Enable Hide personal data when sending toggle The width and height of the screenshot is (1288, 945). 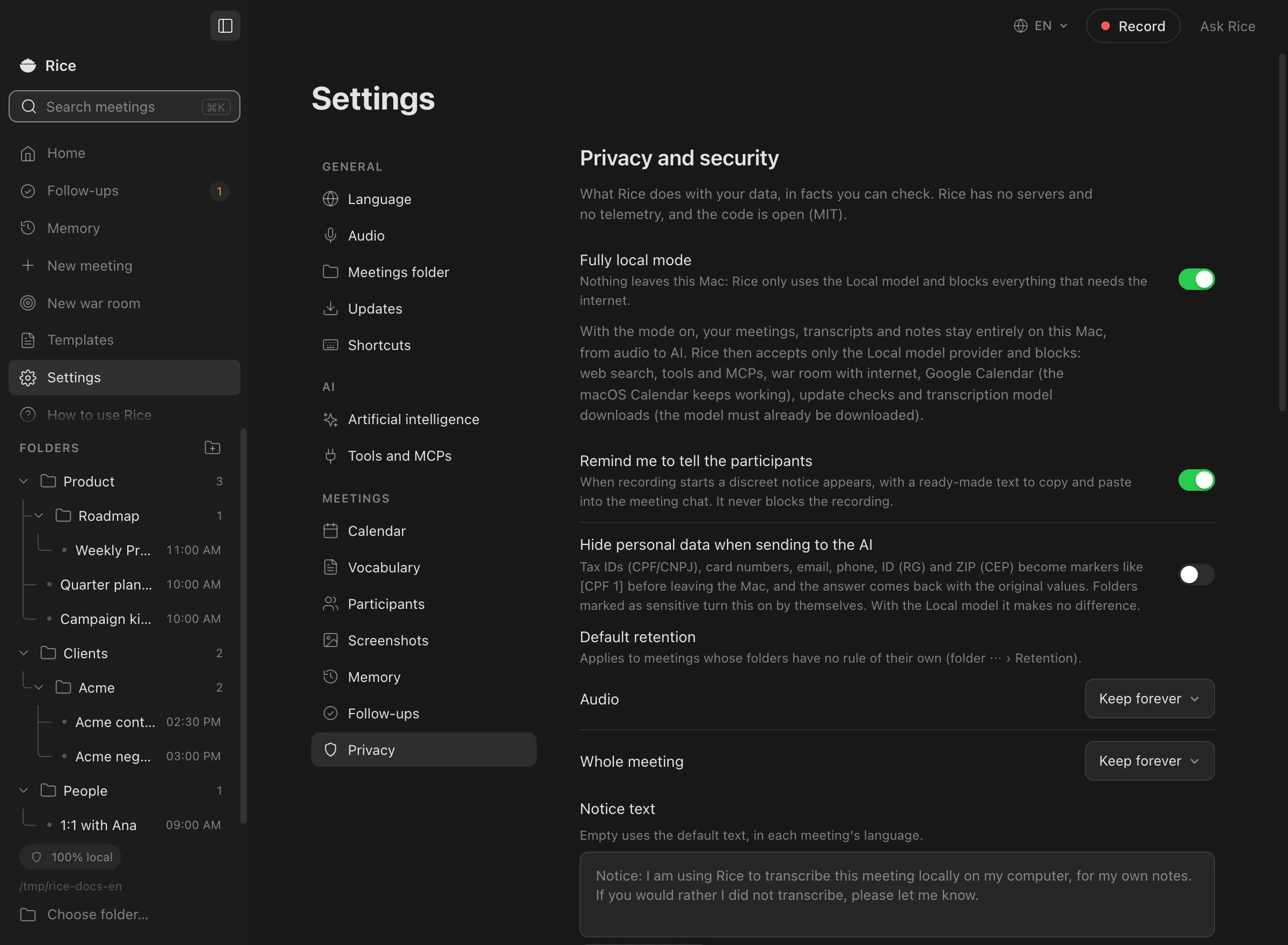coord(1196,575)
